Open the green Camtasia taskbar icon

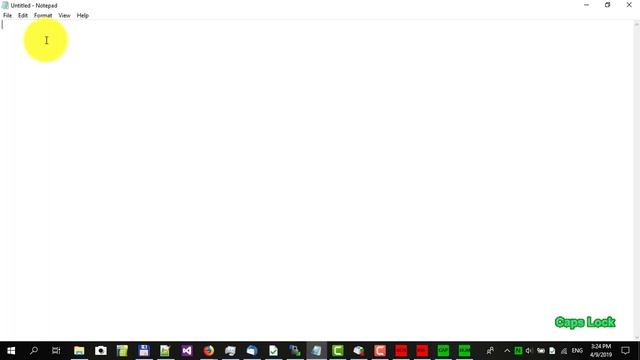(x=338, y=351)
